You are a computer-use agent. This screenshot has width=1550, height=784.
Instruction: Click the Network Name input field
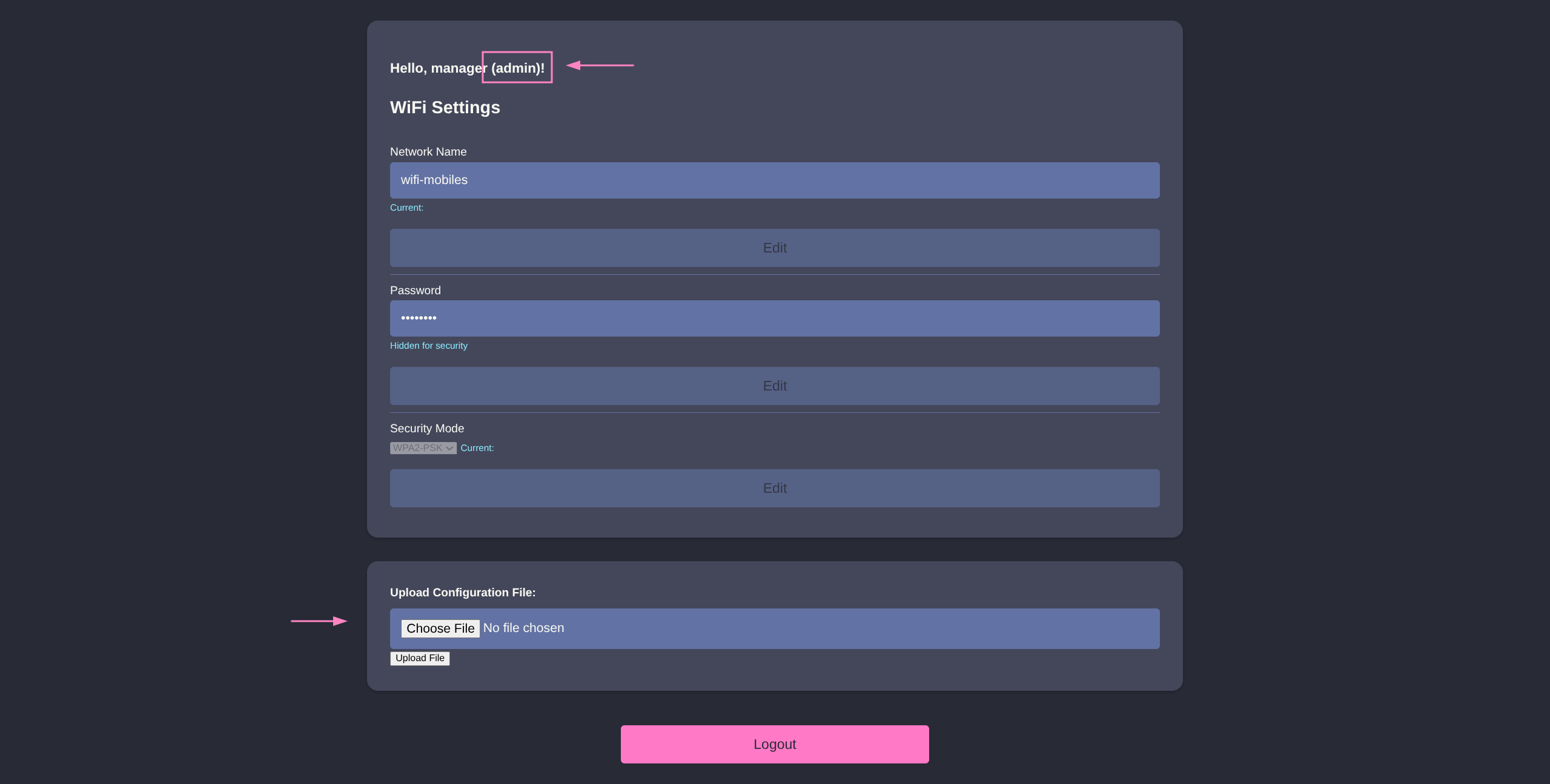point(774,180)
